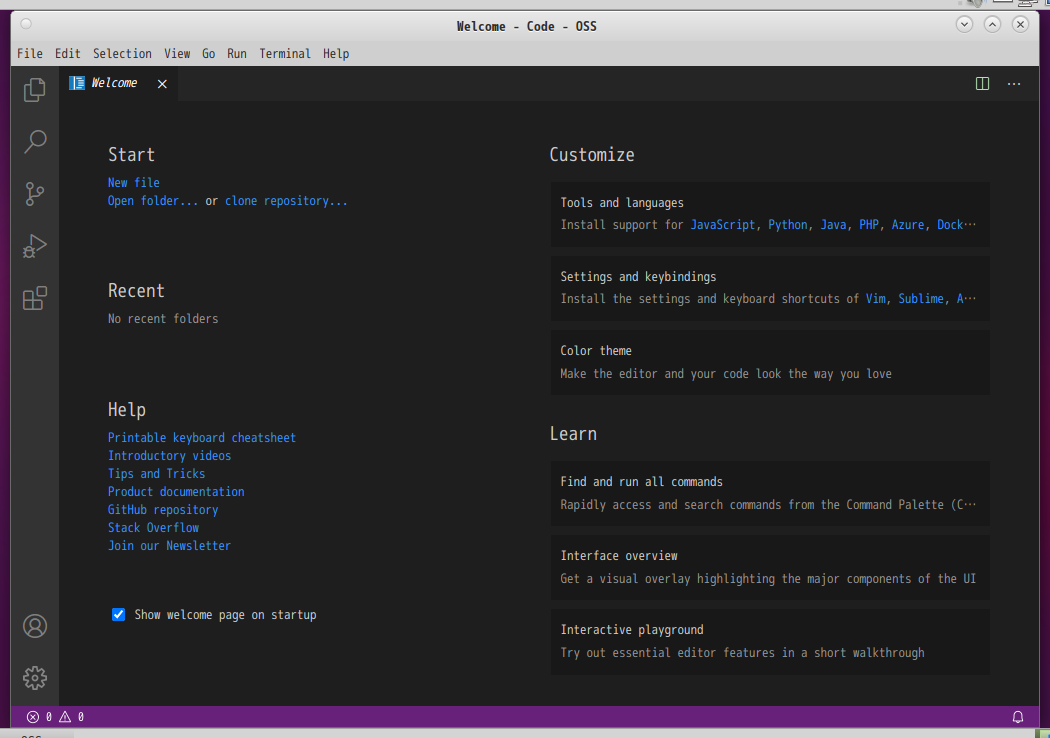This screenshot has width=1050, height=738.
Task: Open the Extensions view
Action: [35, 298]
